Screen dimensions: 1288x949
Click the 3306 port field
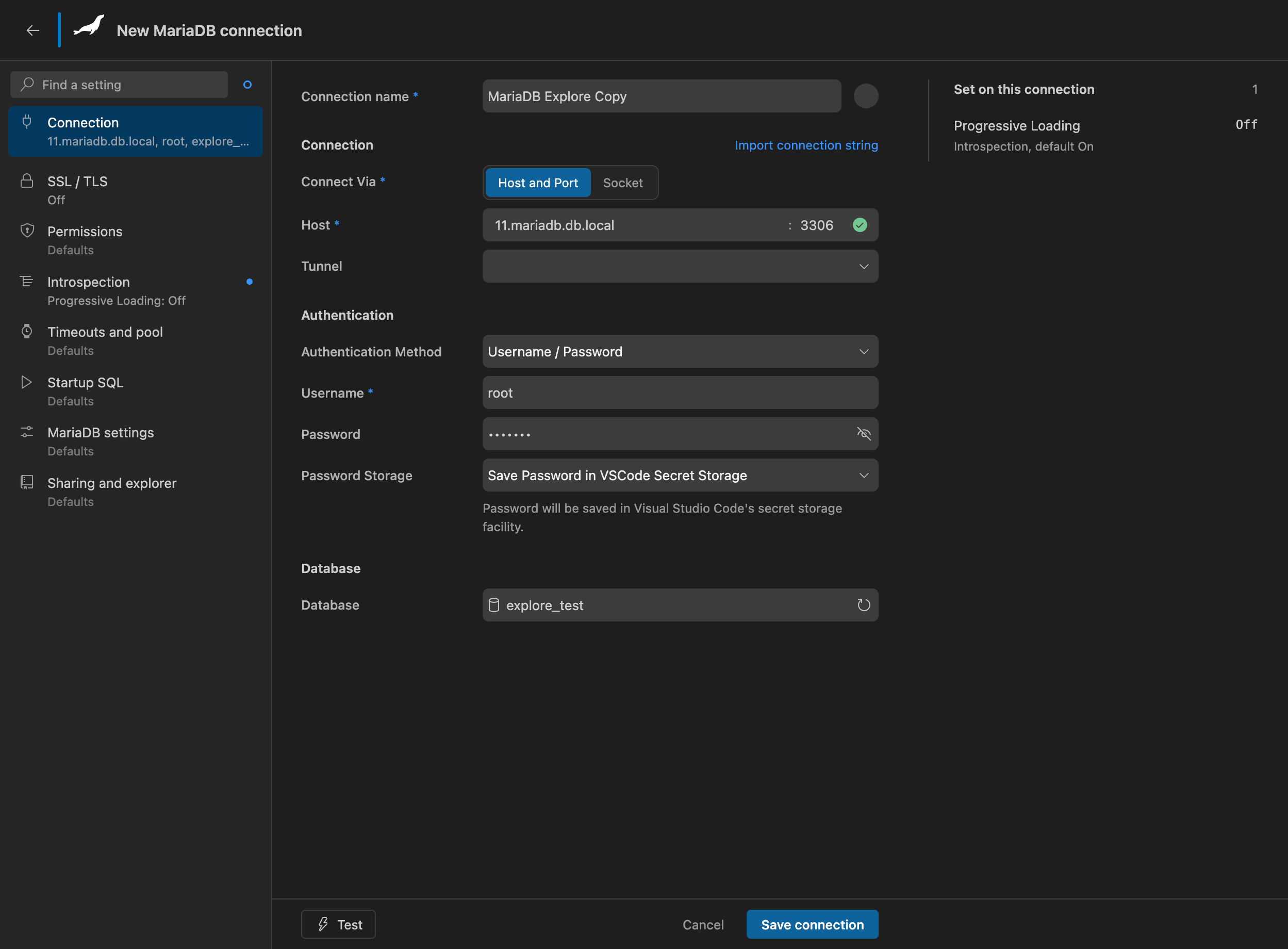(x=817, y=225)
